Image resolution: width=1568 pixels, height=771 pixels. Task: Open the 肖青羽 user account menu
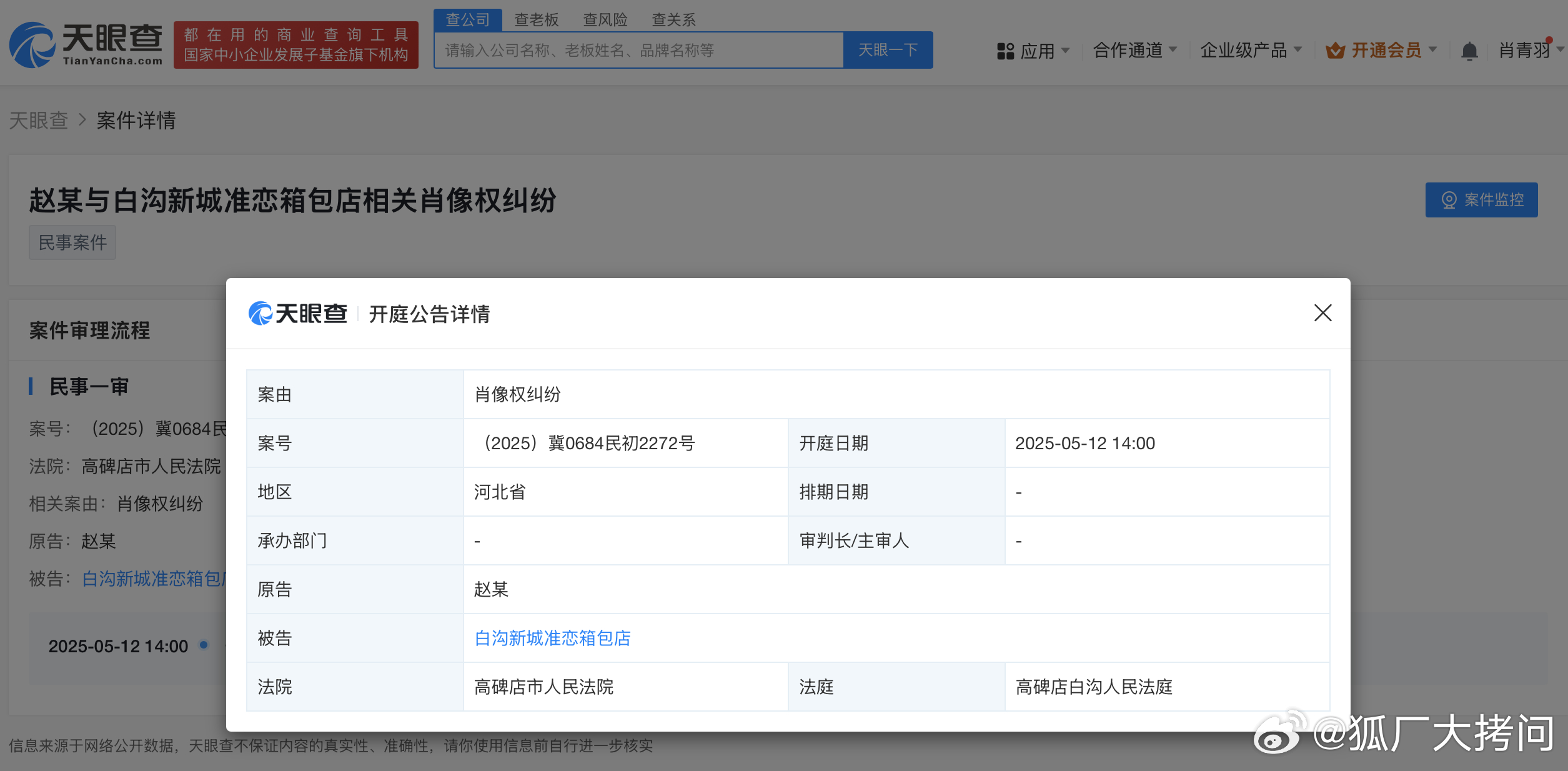coord(1530,50)
